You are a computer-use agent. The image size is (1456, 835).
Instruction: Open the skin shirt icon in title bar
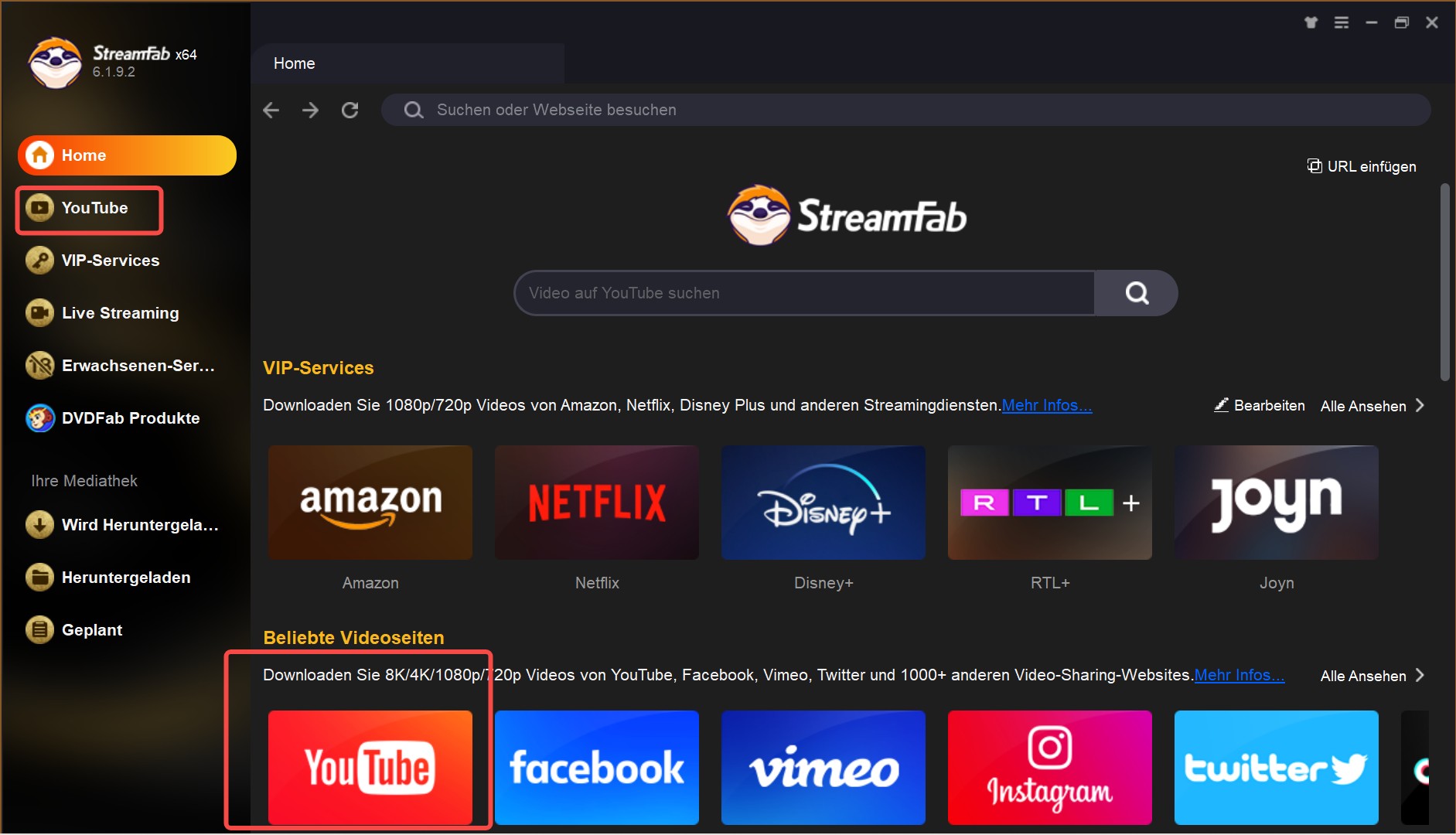tap(1311, 22)
